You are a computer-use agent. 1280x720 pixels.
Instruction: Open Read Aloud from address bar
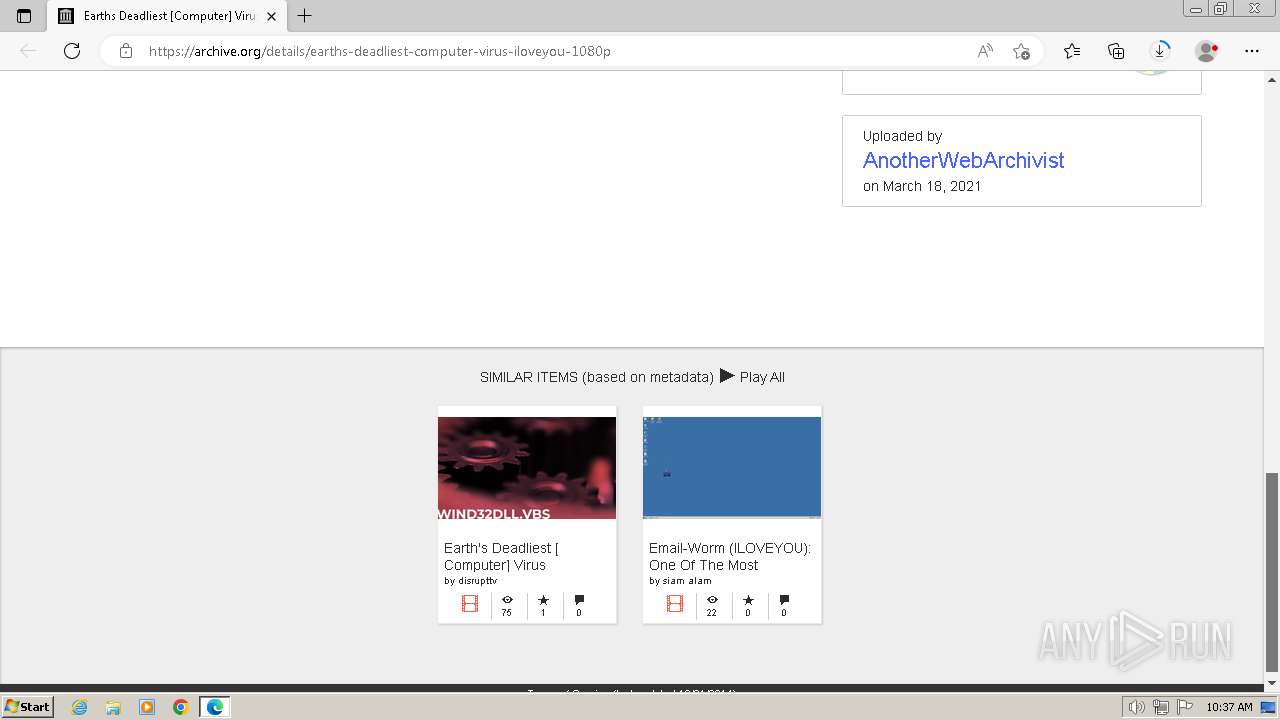click(x=985, y=51)
